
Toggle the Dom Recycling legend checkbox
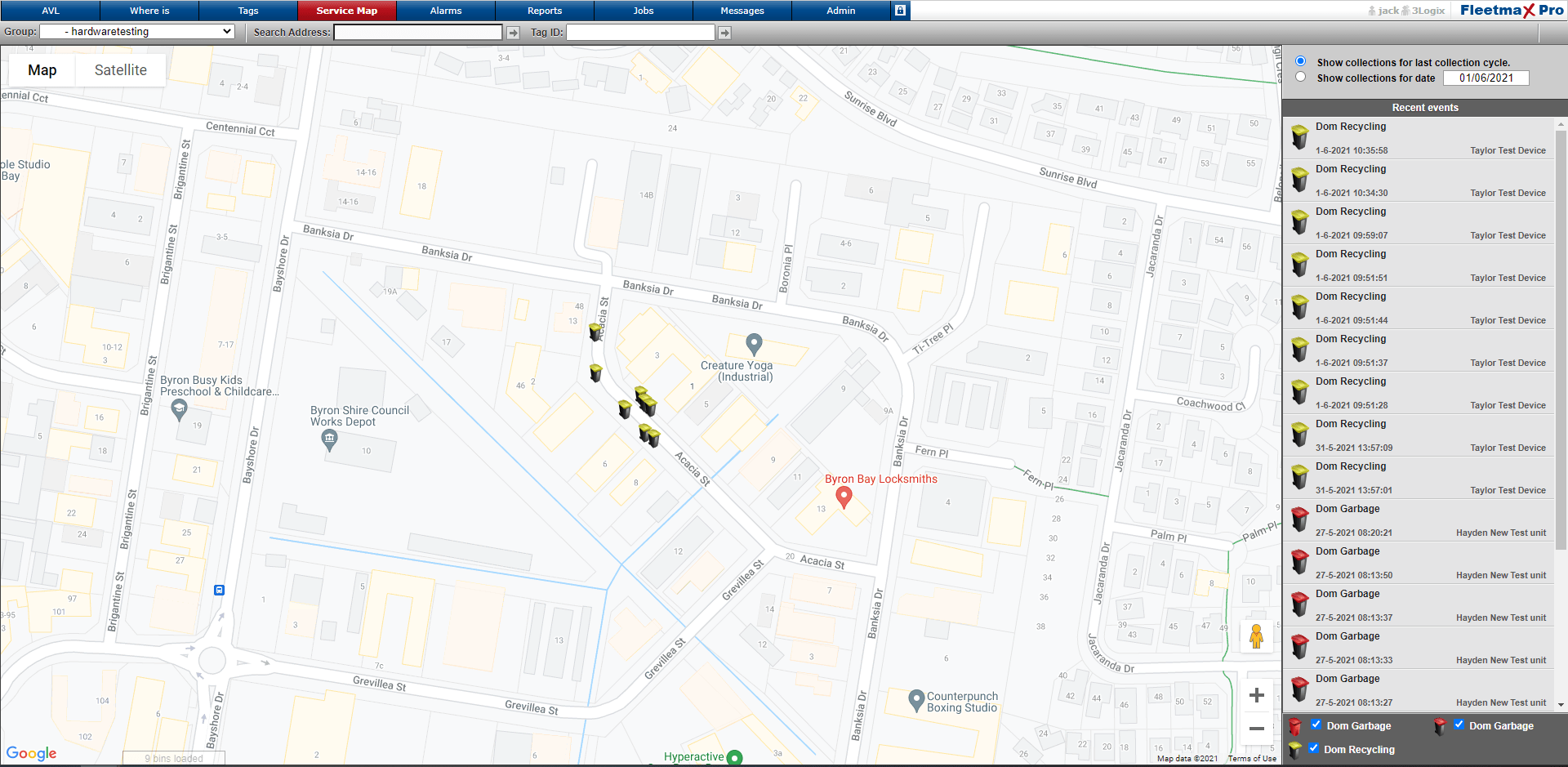coord(1313,748)
